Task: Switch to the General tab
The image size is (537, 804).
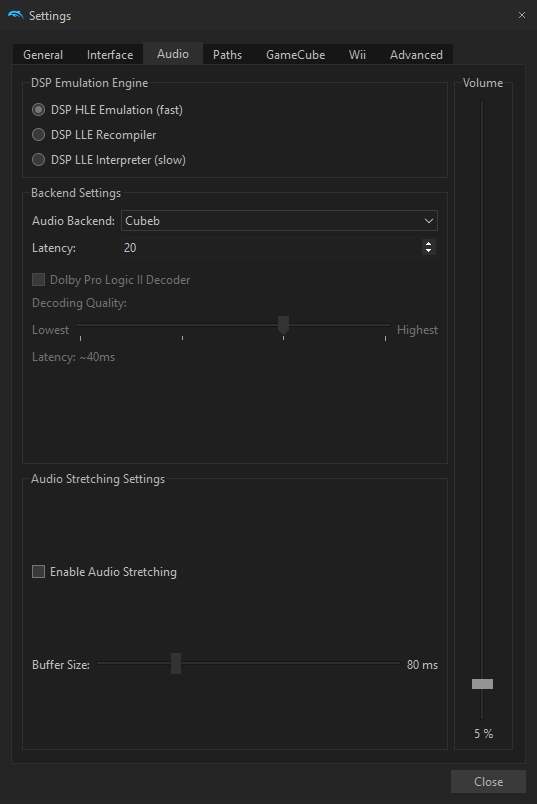Action: click(x=43, y=55)
